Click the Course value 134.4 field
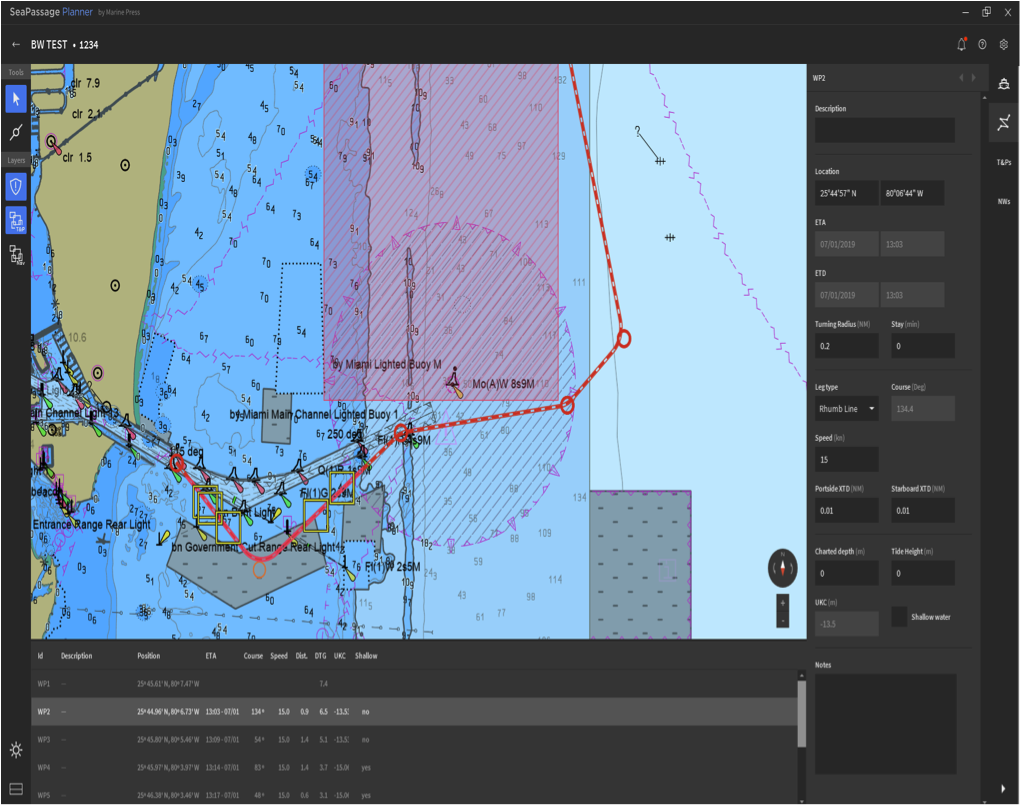This screenshot has height=805, width=1021. [923, 409]
